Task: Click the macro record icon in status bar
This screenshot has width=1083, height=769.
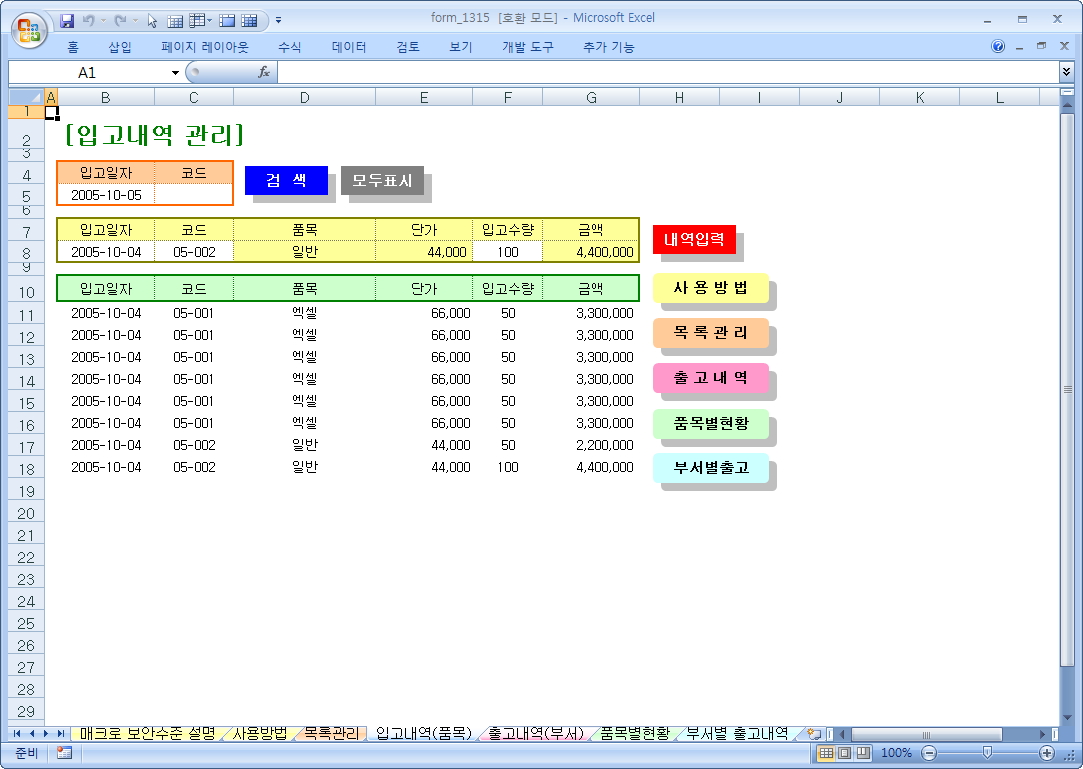Action: [64, 753]
